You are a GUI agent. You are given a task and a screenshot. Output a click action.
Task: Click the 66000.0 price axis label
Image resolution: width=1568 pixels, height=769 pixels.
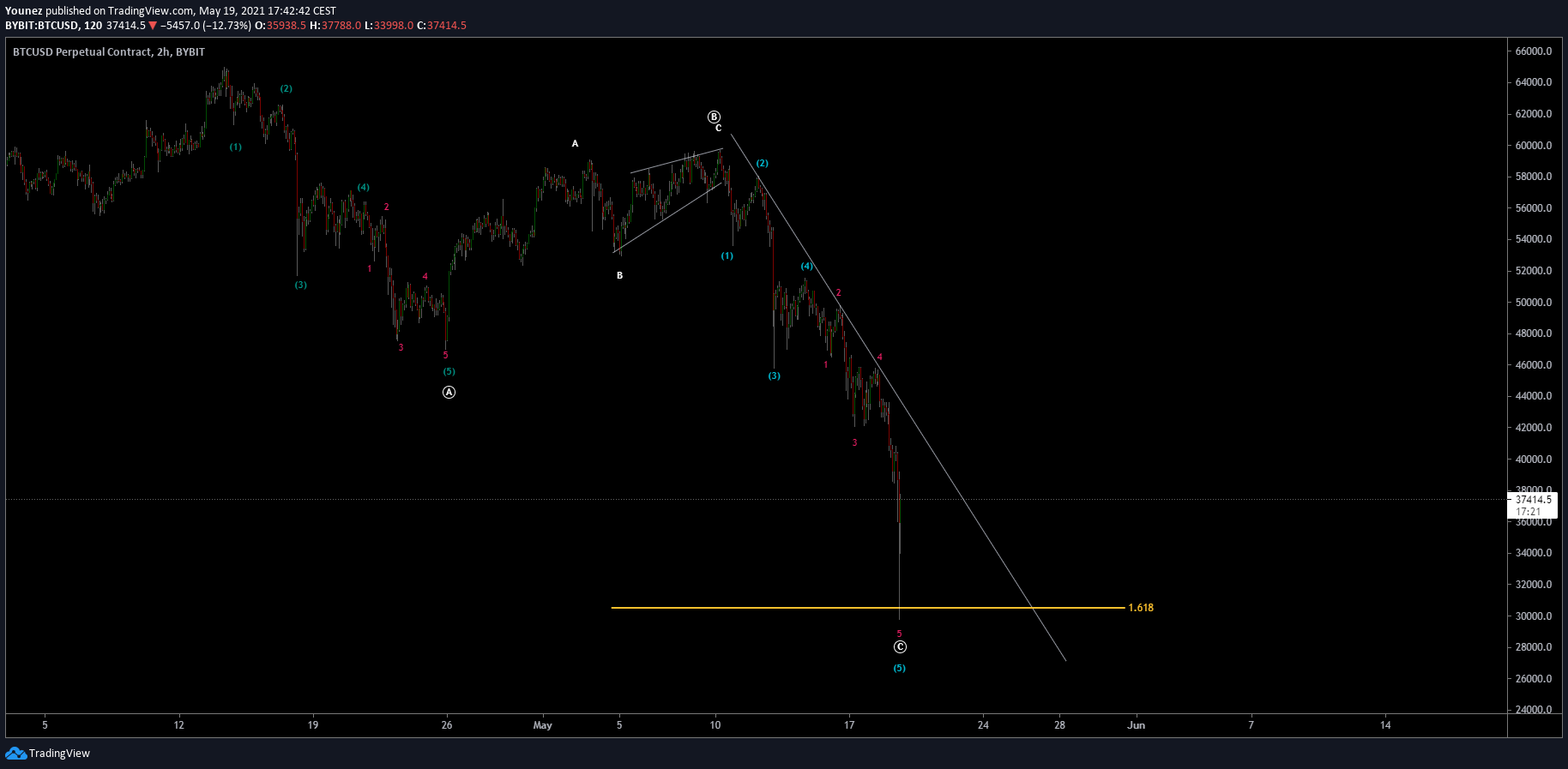1534,51
